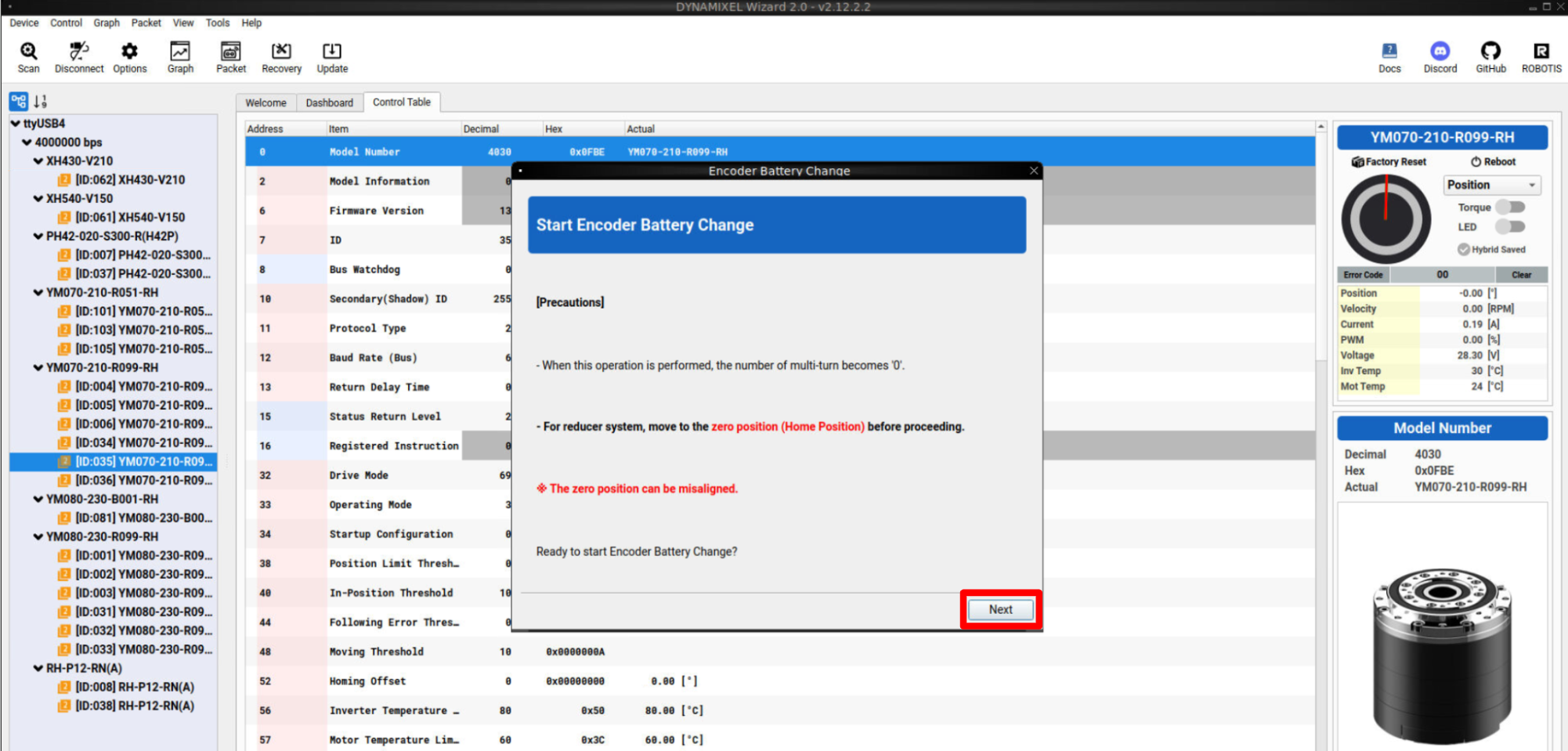Collapse the YM080-230-B001-RH group
1568x751 pixels.
(38, 500)
